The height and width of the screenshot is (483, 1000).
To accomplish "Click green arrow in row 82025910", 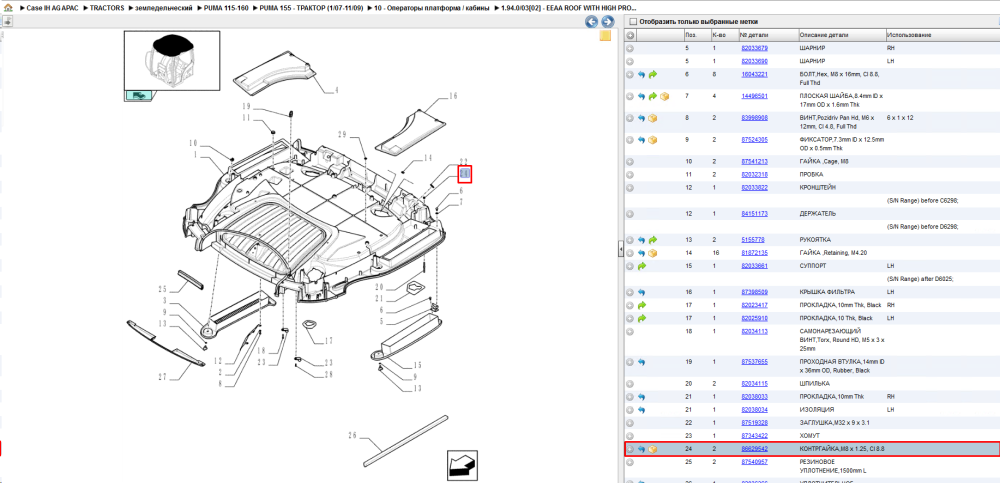I will point(642,318).
